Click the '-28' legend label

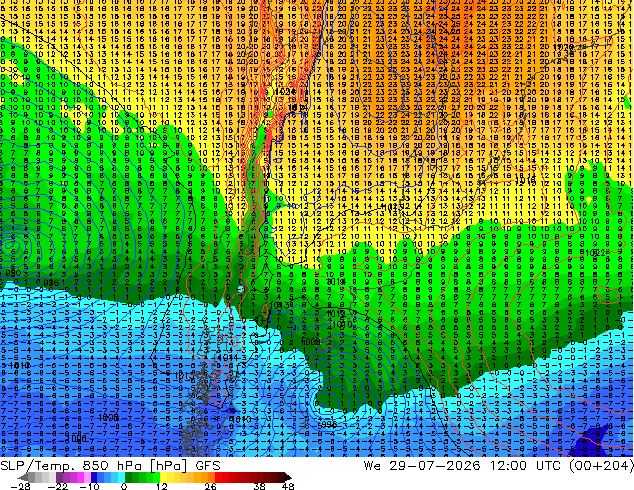coord(20,486)
